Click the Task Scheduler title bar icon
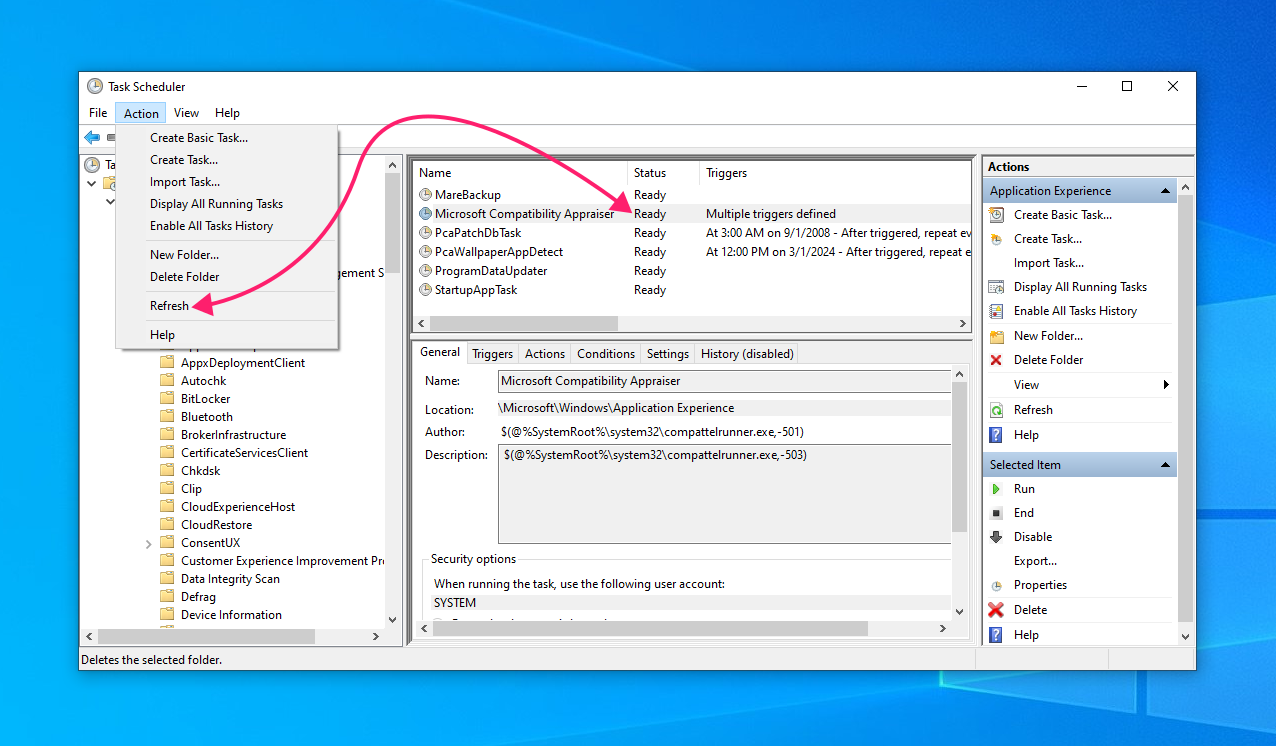The width and height of the screenshot is (1276, 746). click(x=95, y=86)
